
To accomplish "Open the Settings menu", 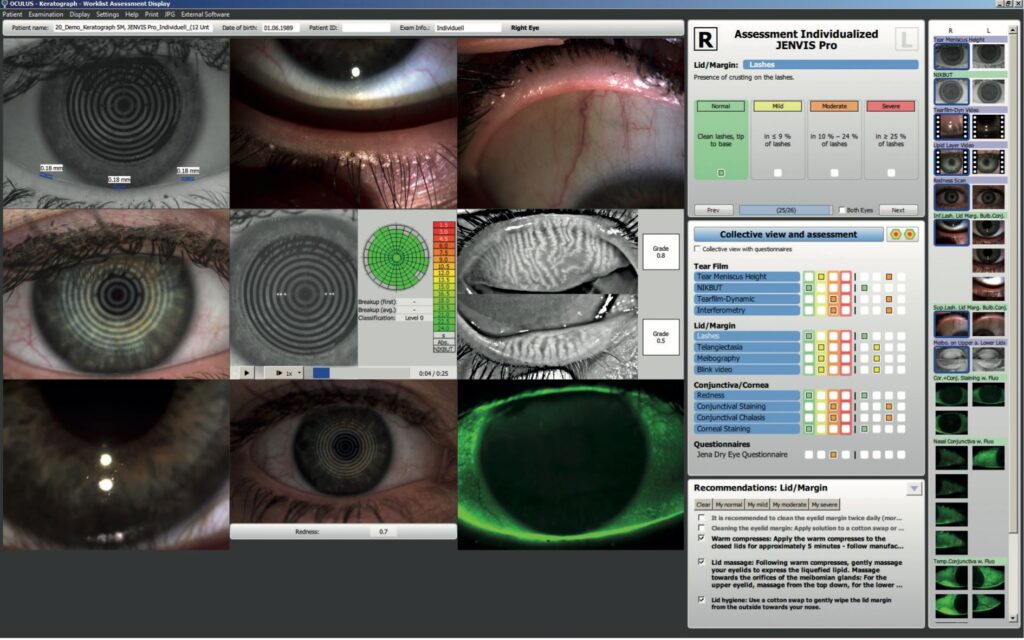I will 107,14.
